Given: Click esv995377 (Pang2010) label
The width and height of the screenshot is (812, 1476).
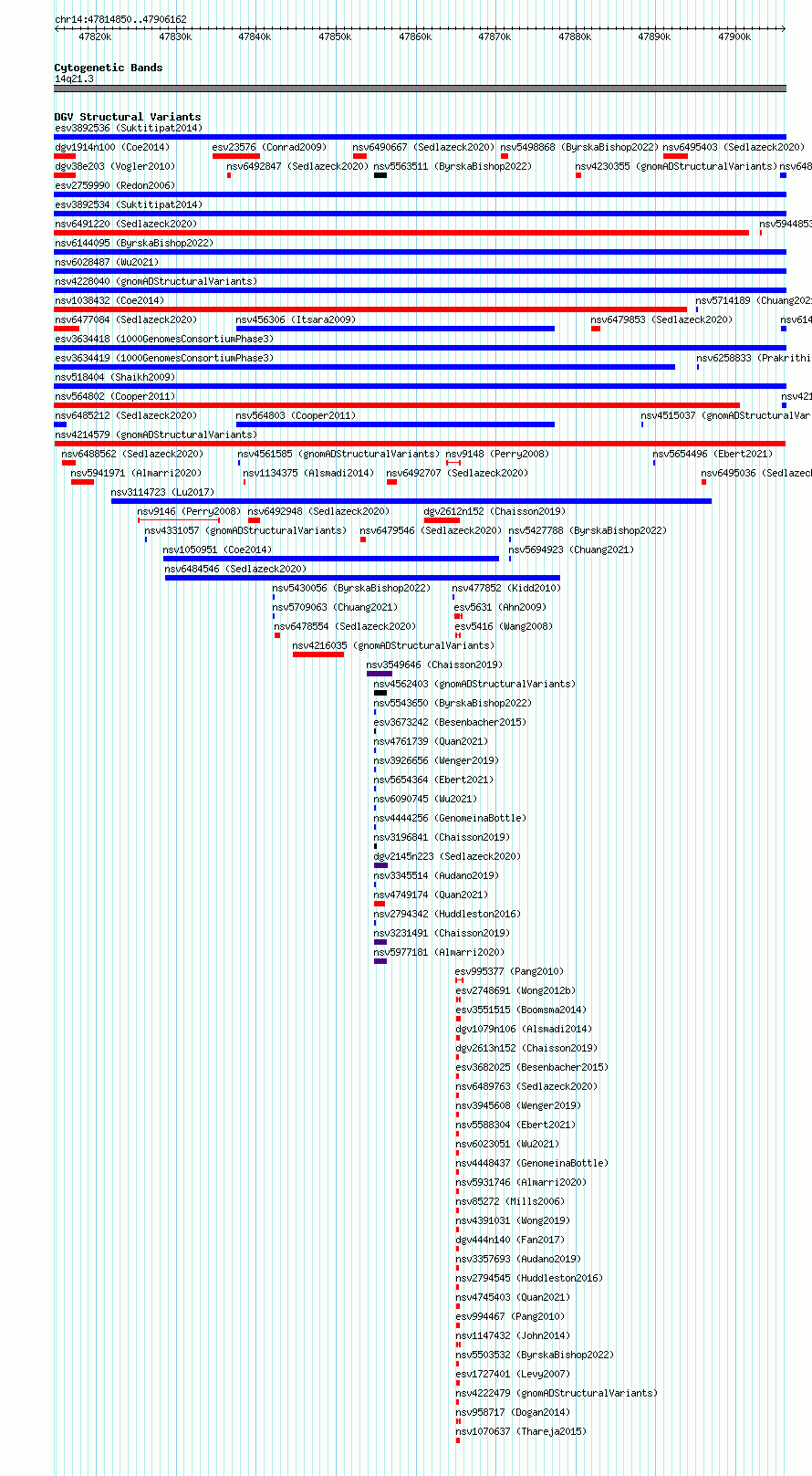Looking at the screenshot, I should pos(509,971).
